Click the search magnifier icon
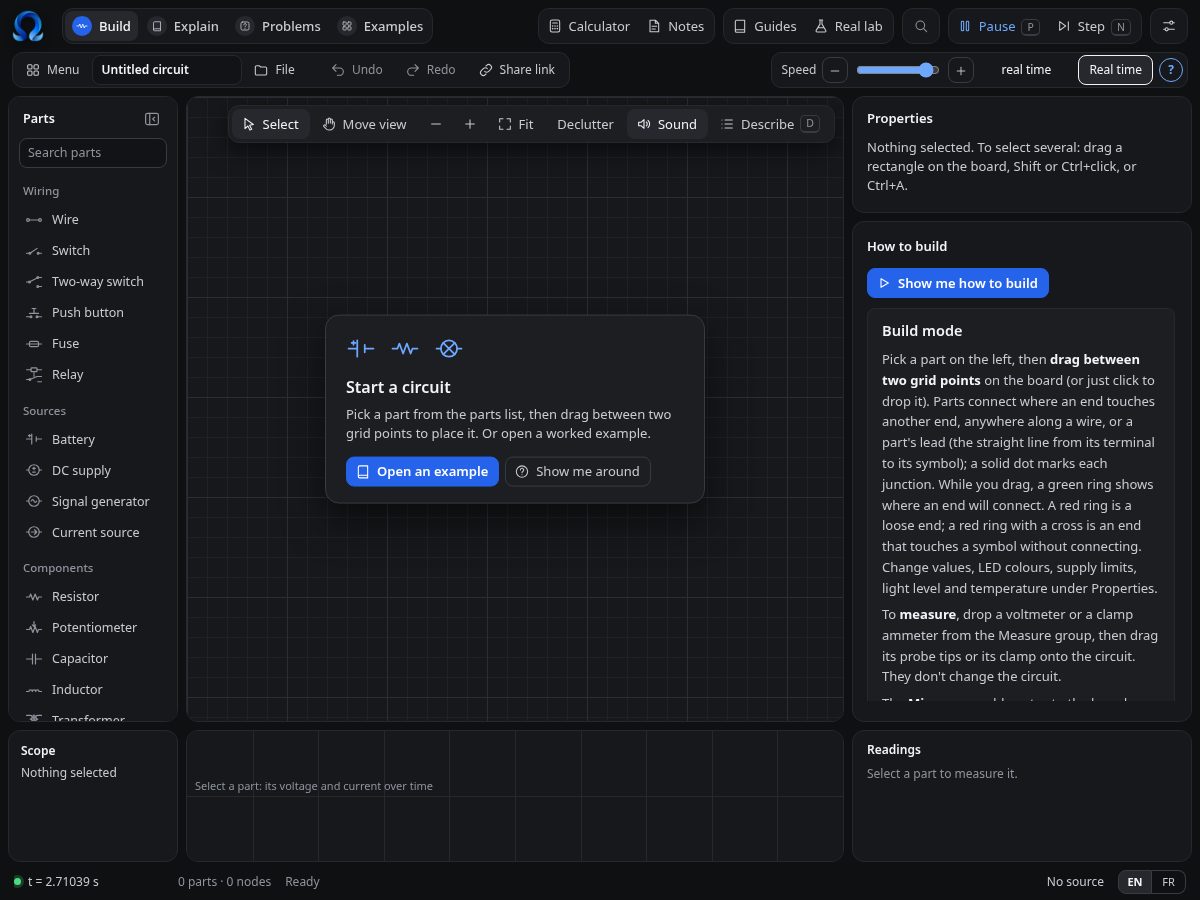The image size is (1200, 900). 921,26
